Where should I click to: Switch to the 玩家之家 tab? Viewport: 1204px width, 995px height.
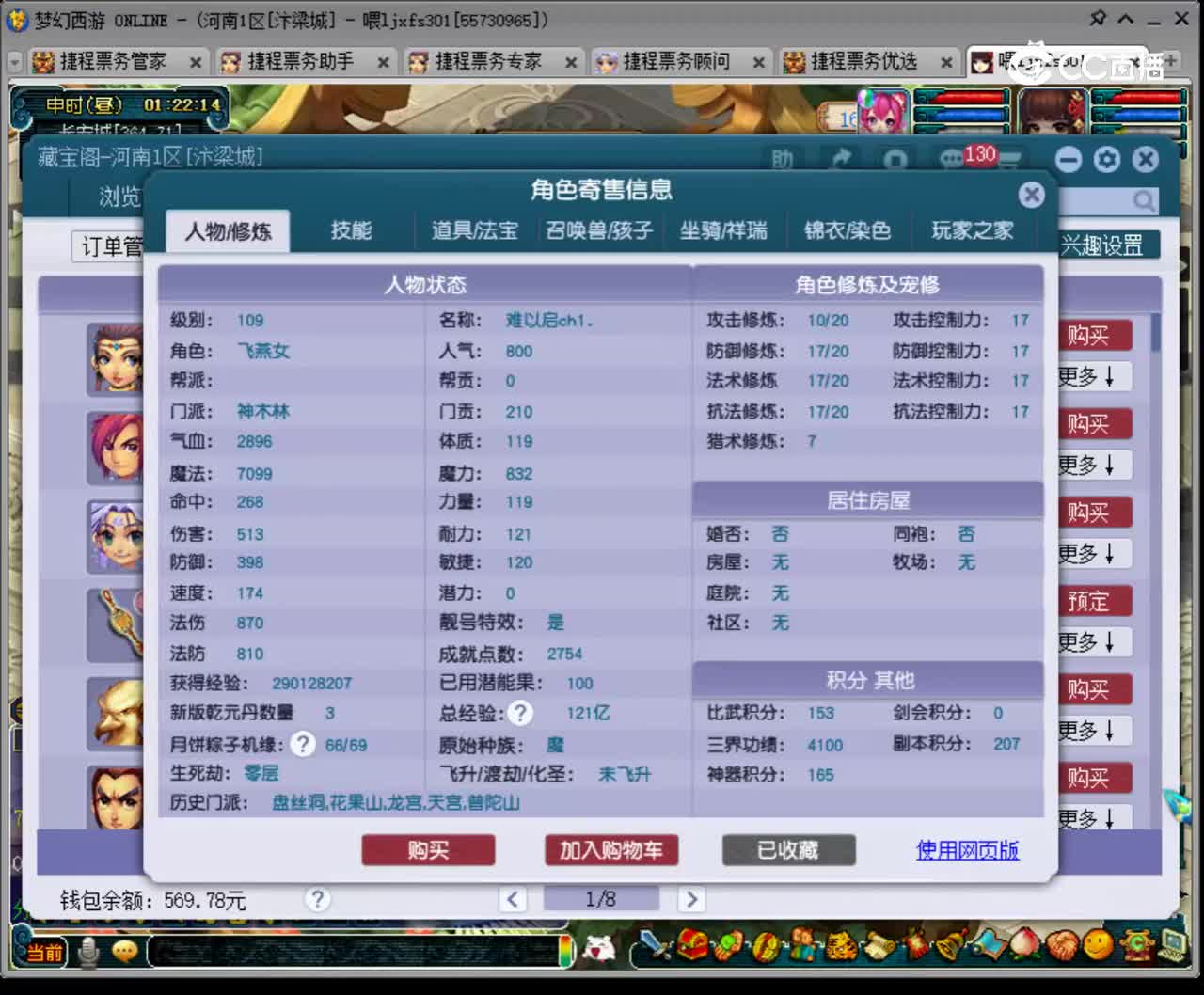973,230
